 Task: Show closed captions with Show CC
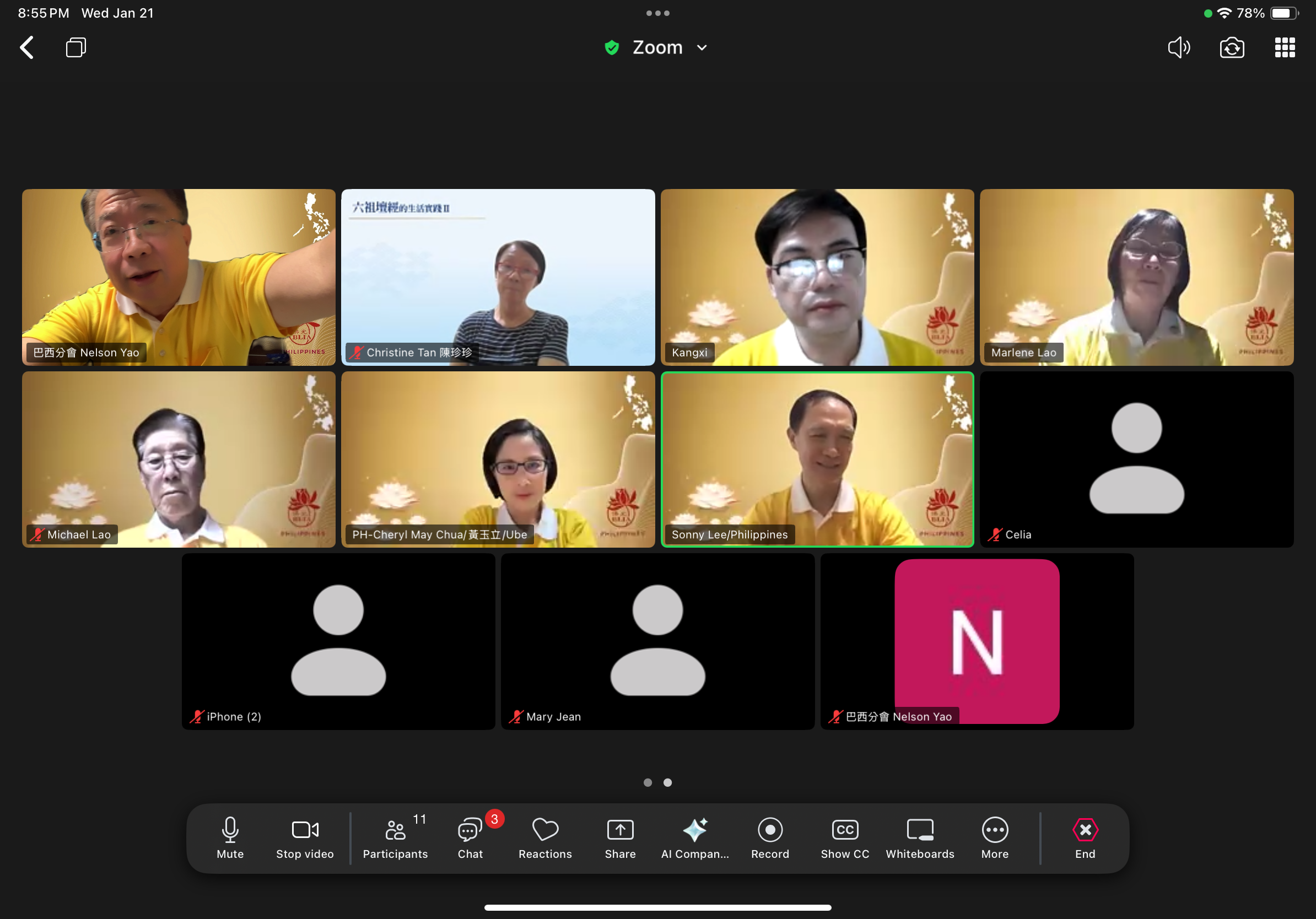pos(844,837)
